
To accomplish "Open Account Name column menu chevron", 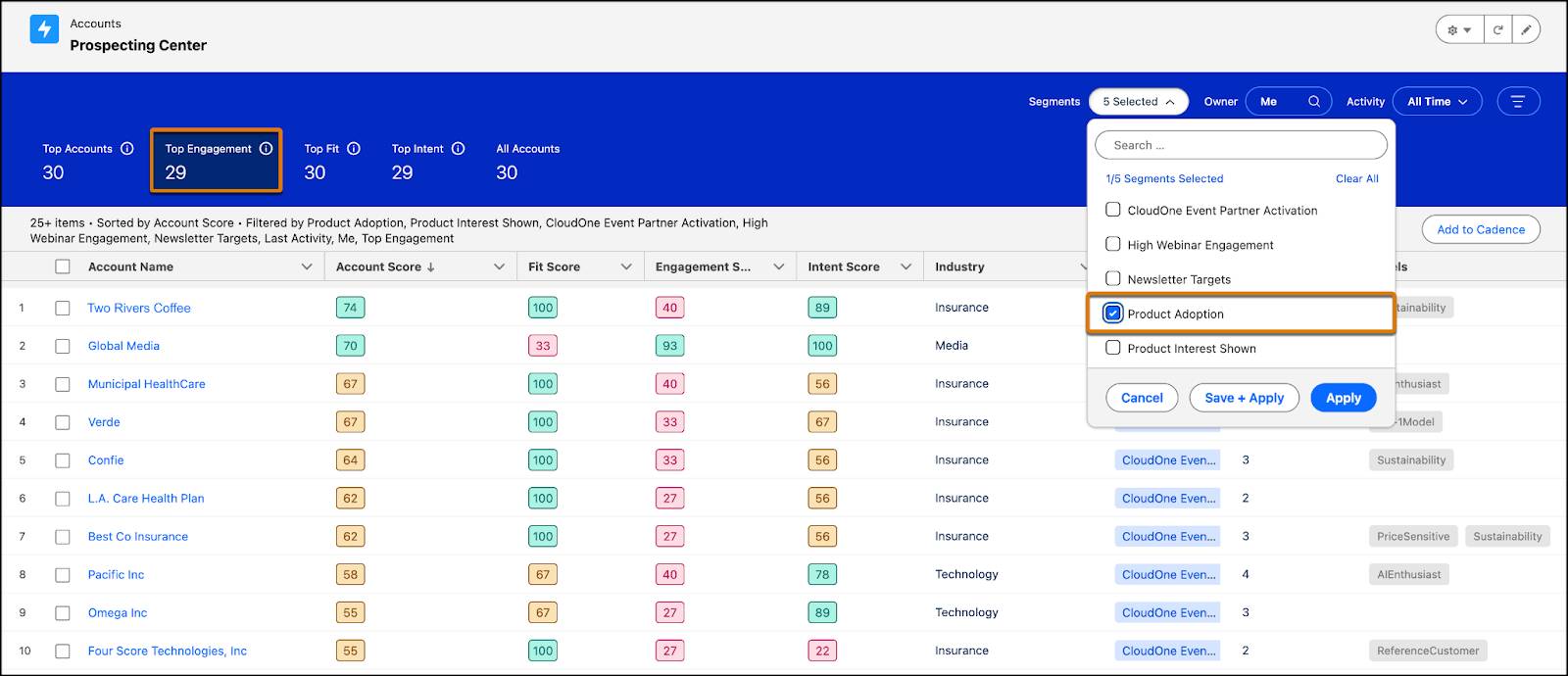I will (x=307, y=266).
